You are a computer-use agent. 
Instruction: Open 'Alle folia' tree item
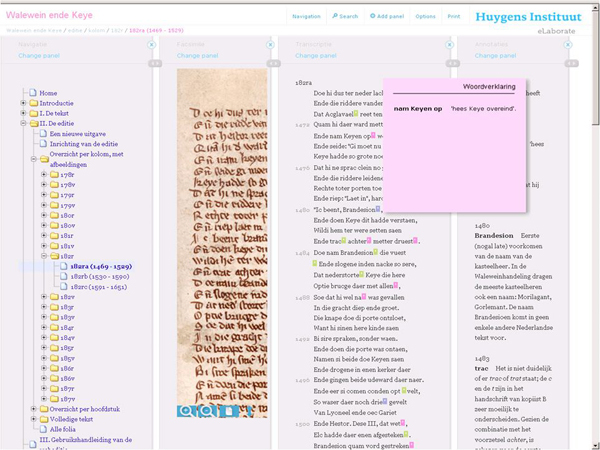(62, 428)
